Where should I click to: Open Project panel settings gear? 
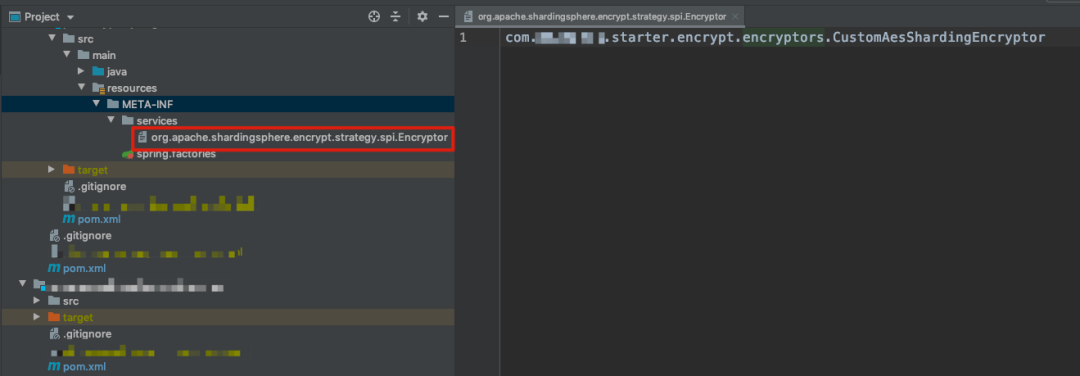422,17
